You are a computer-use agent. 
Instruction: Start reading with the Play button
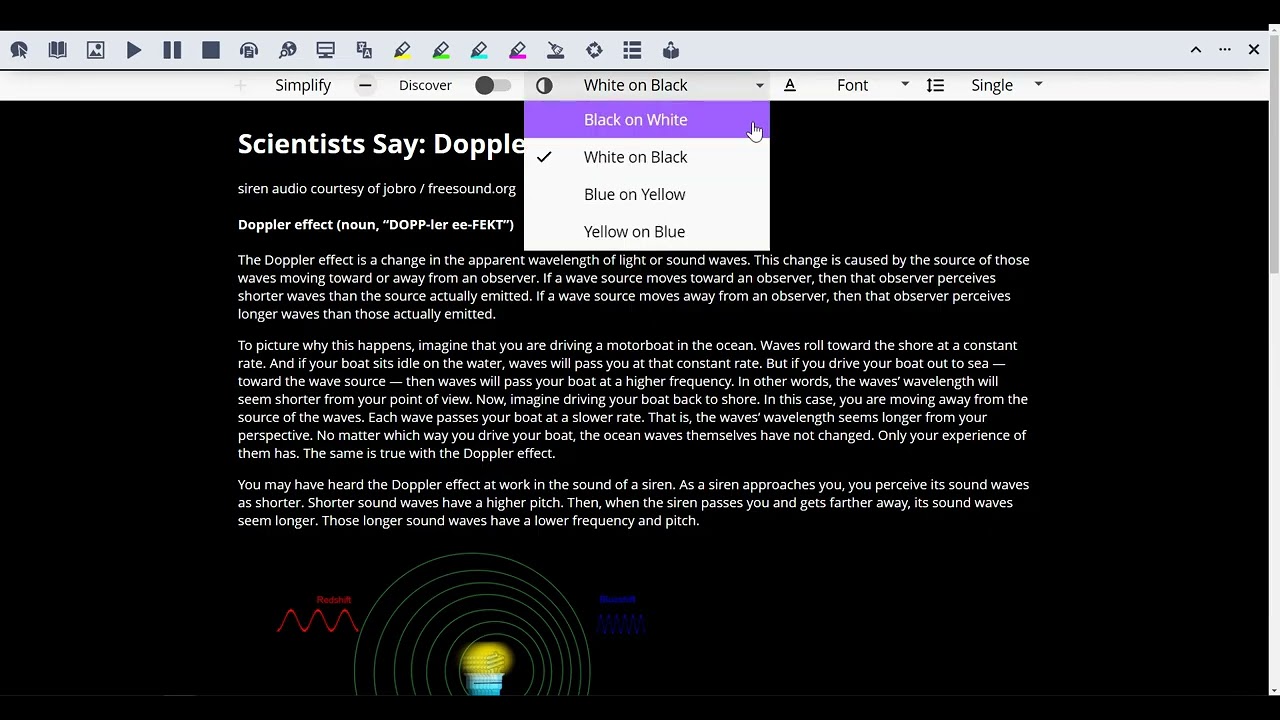click(x=134, y=50)
